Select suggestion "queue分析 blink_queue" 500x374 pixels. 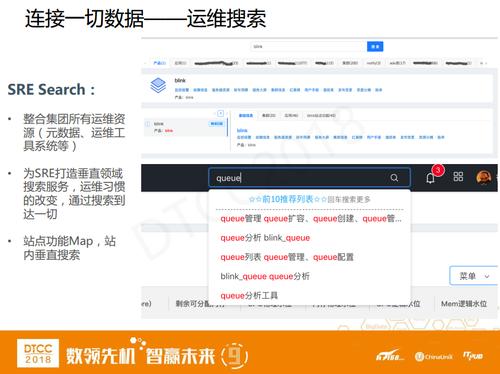[265, 238]
